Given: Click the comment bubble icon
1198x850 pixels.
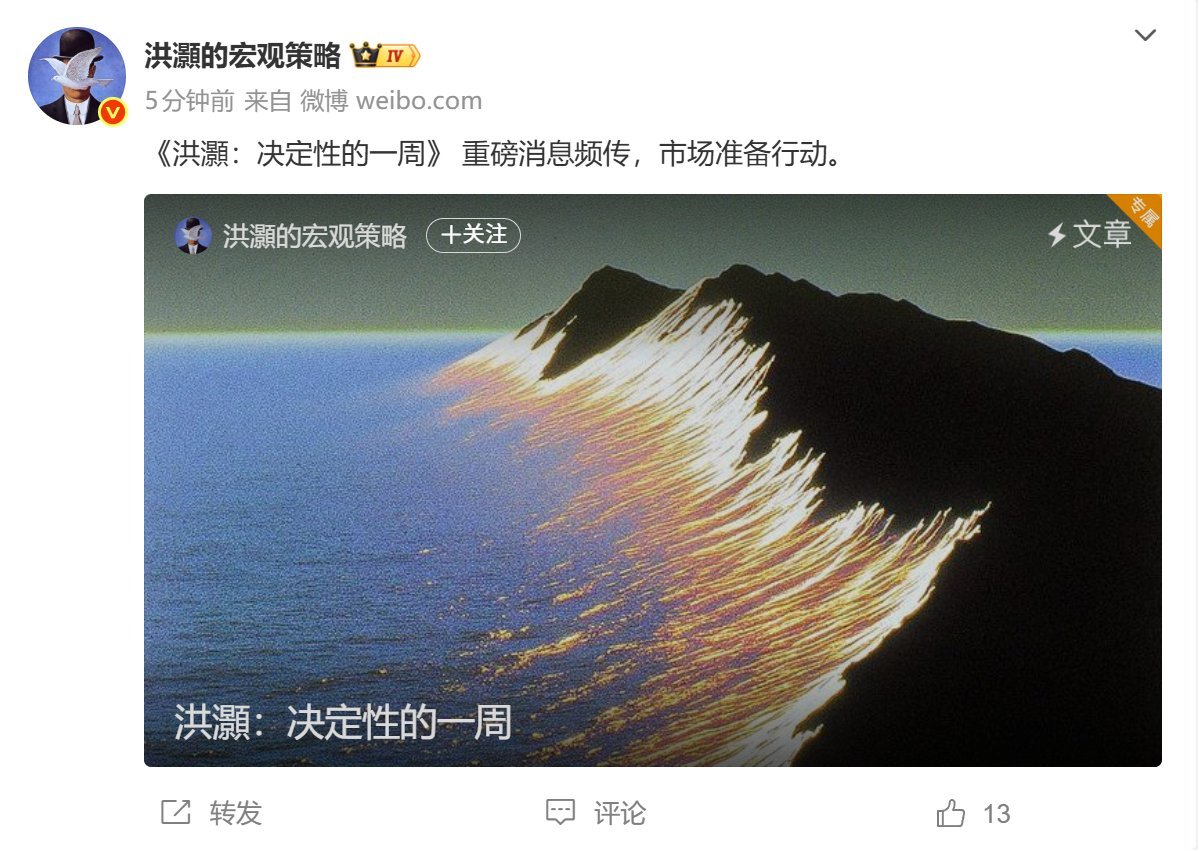Looking at the screenshot, I should pos(560,812).
